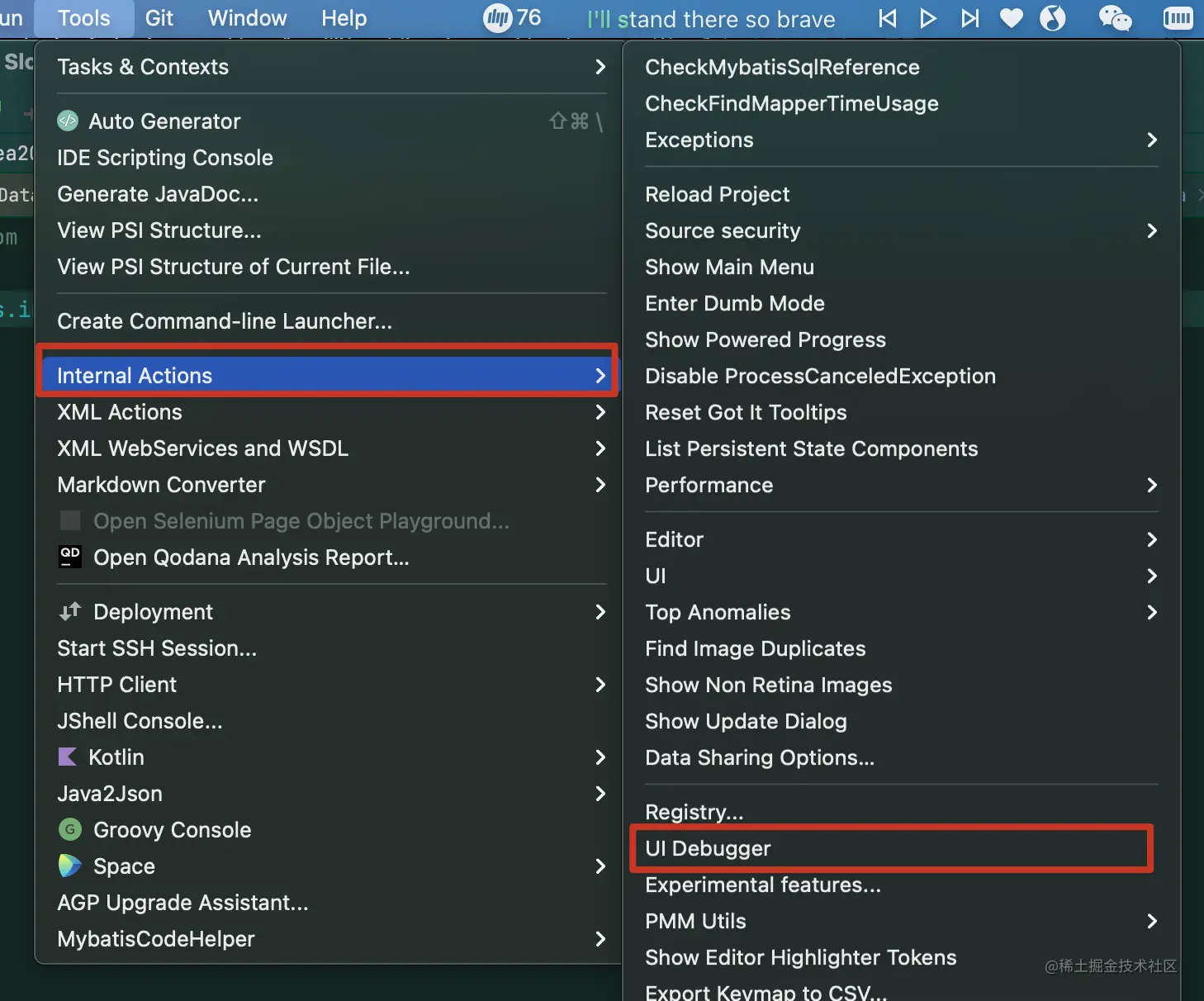This screenshot has width=1204, height=1001.
Task: Click the Auto Generator code icon
Action: pyautogui.click(x=68, y=121)
